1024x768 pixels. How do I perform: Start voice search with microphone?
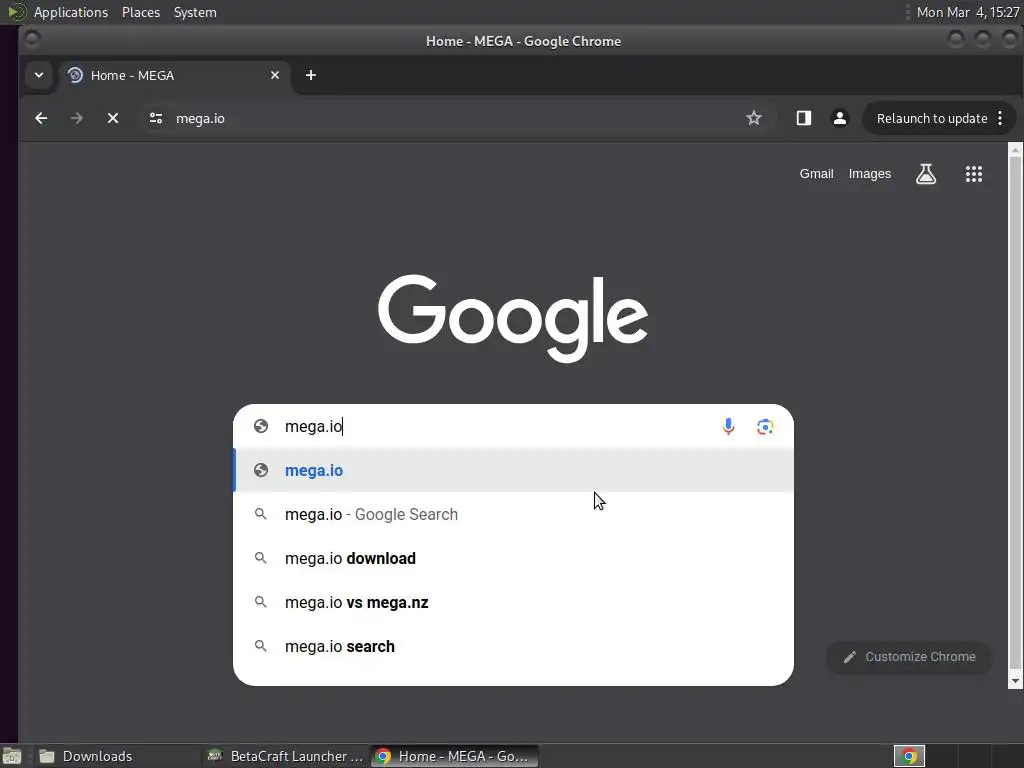coord(728,426)
